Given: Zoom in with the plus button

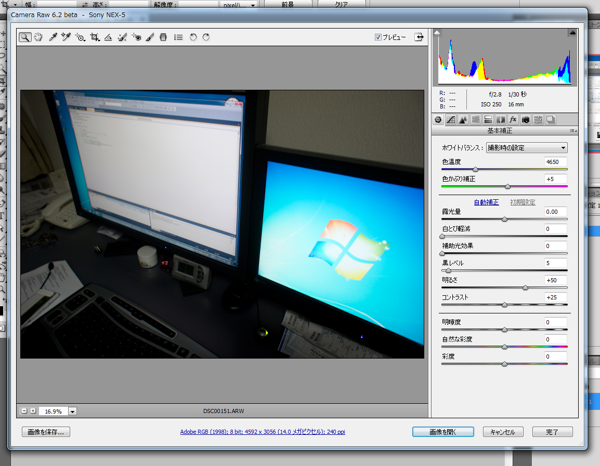Looking at the screenshot, I should pyautogui.click(x=33, y=411).
